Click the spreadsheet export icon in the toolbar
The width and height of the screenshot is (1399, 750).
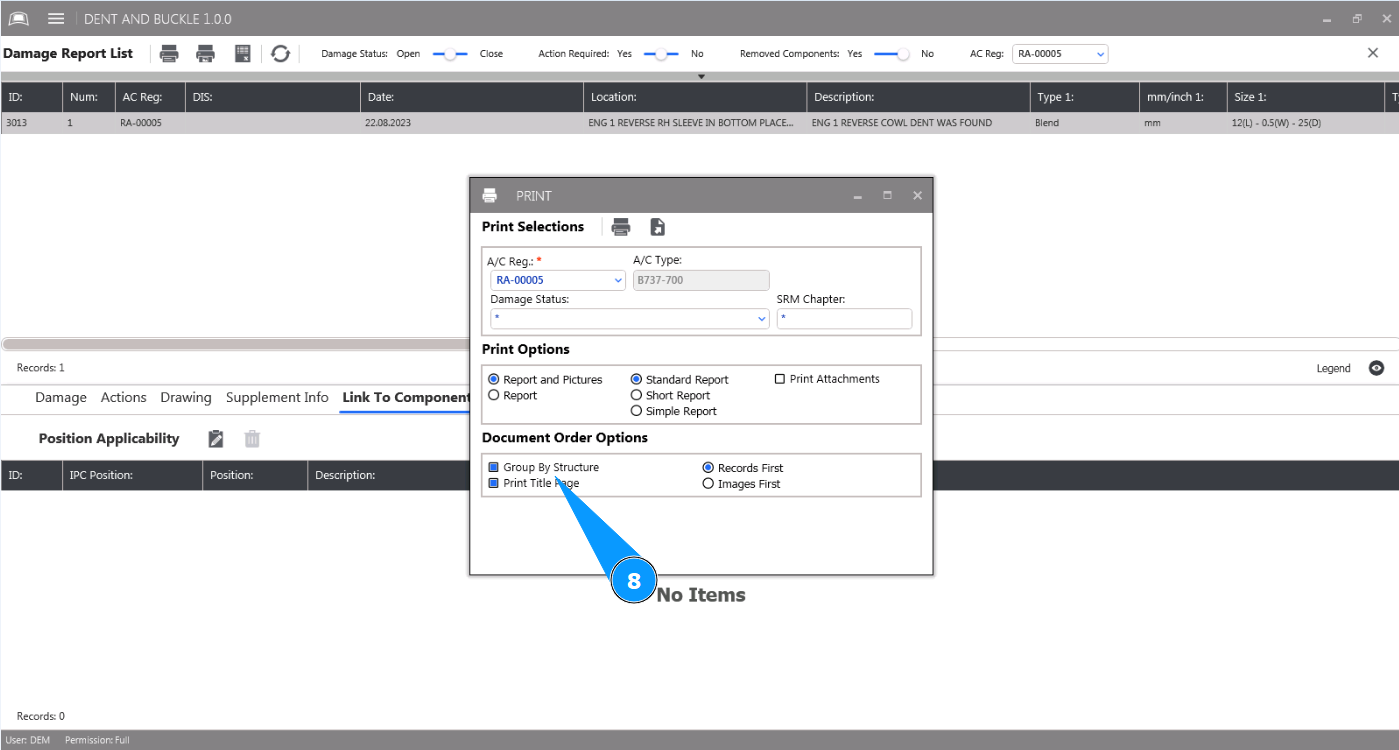pos(242,54)
